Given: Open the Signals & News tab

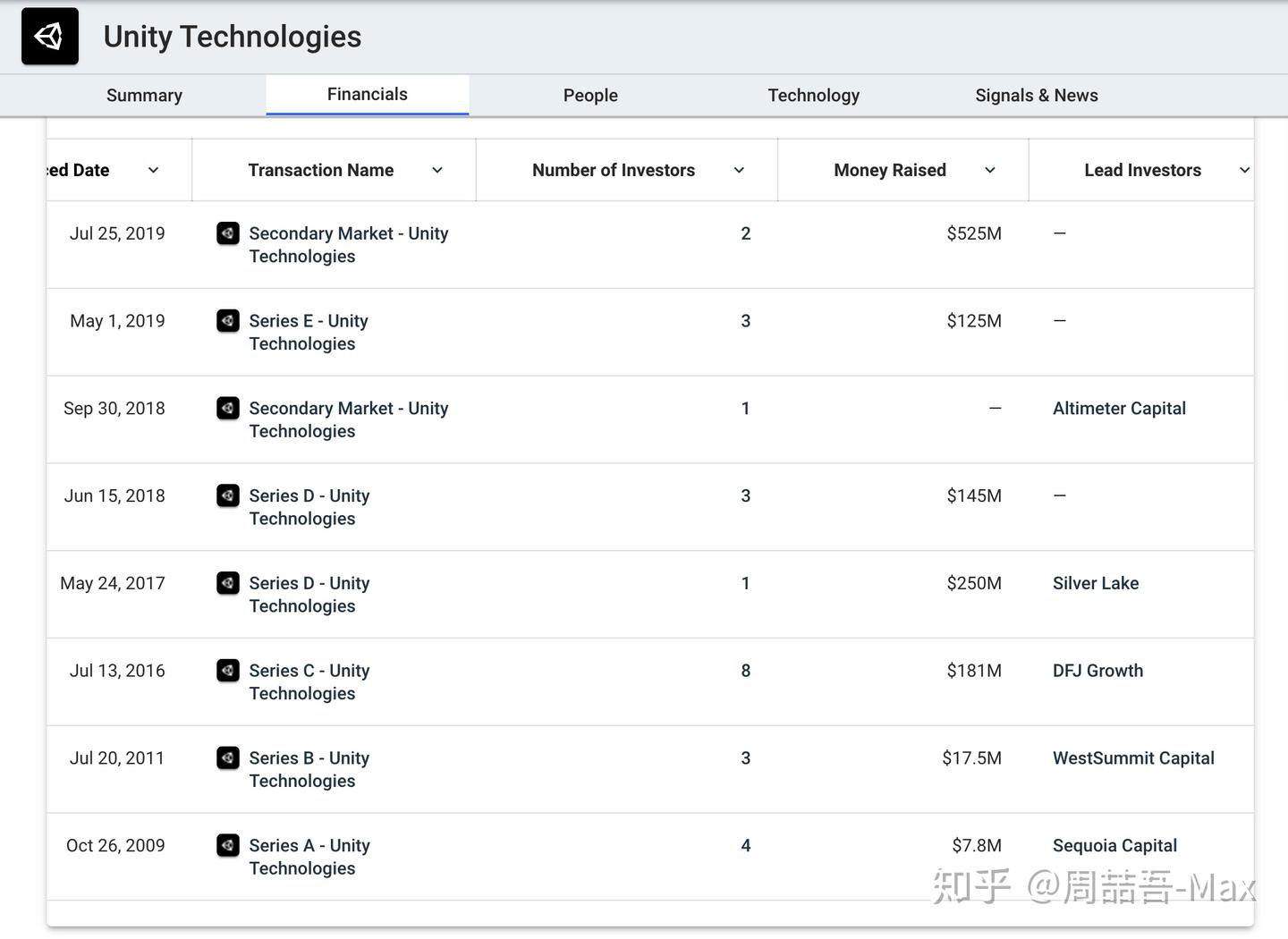Looking at the screenshot, I should coord(1036,96).
